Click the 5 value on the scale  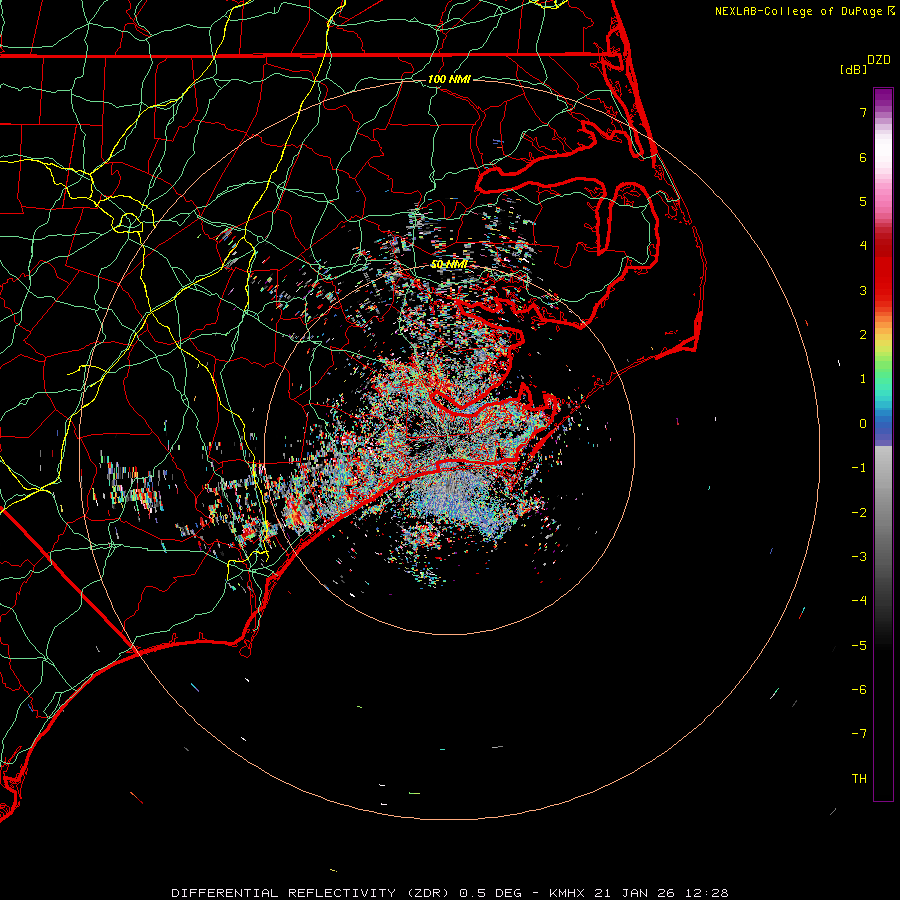pos(863,201)
